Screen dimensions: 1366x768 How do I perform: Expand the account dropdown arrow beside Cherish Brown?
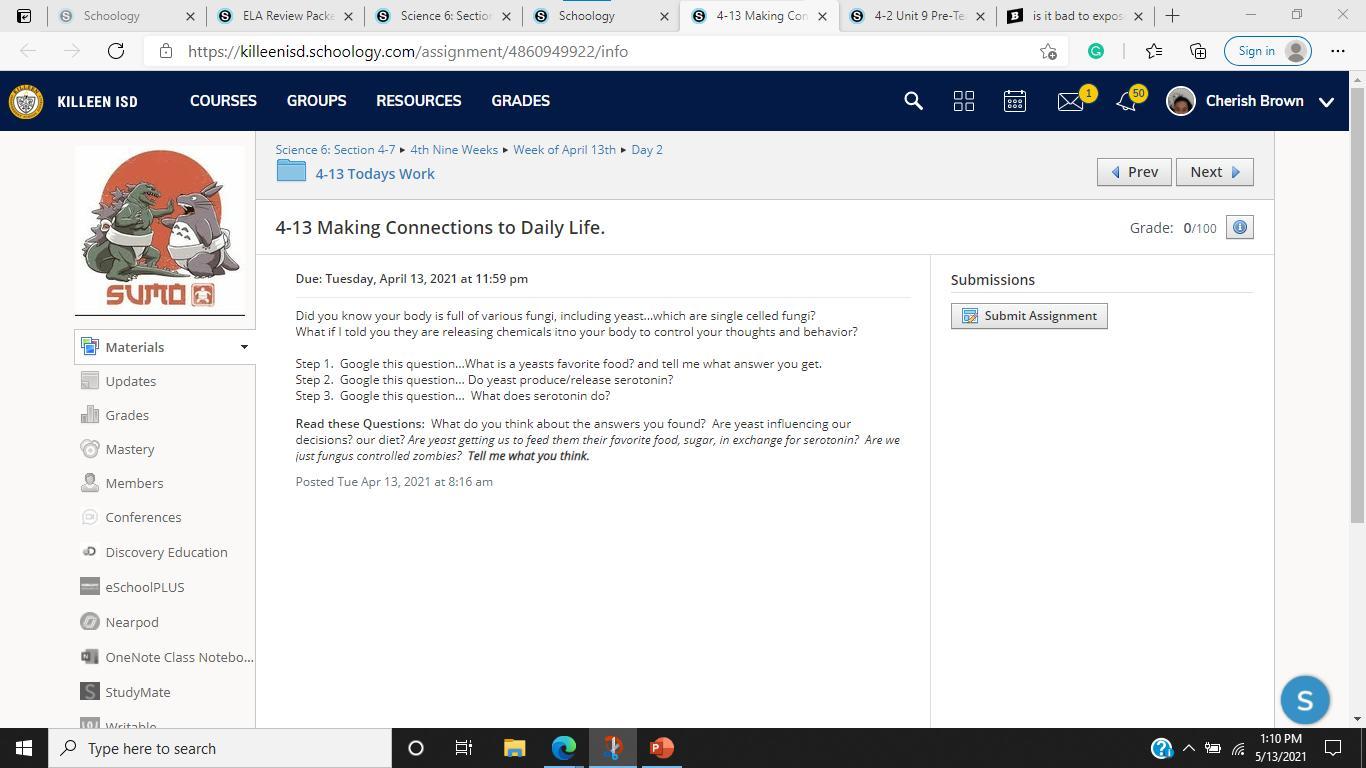[1327, 102]
